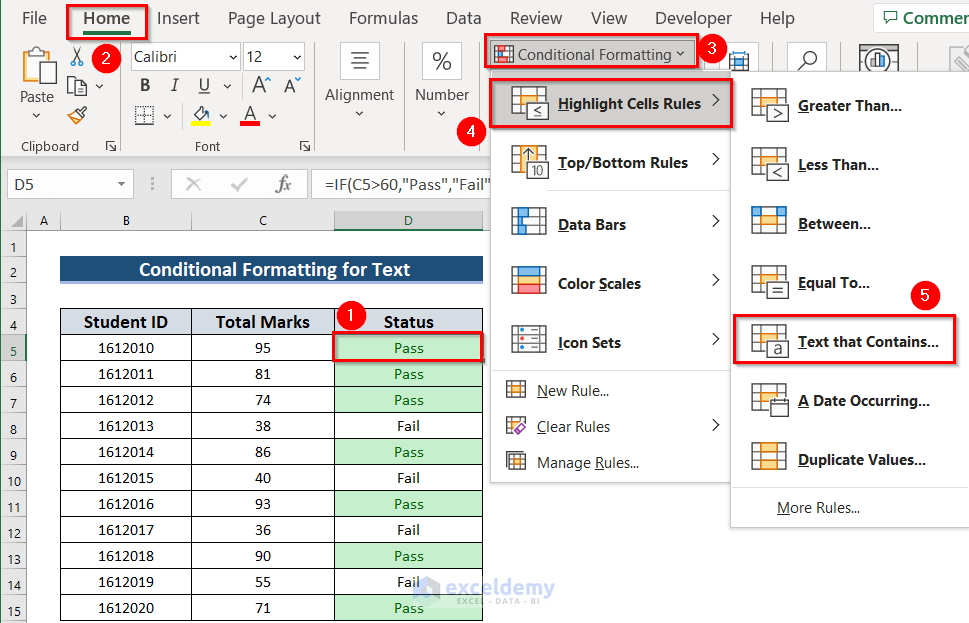969x623 pixels.
Task: Choose A Date Occurring rule
Action: (x=850, y=400)
